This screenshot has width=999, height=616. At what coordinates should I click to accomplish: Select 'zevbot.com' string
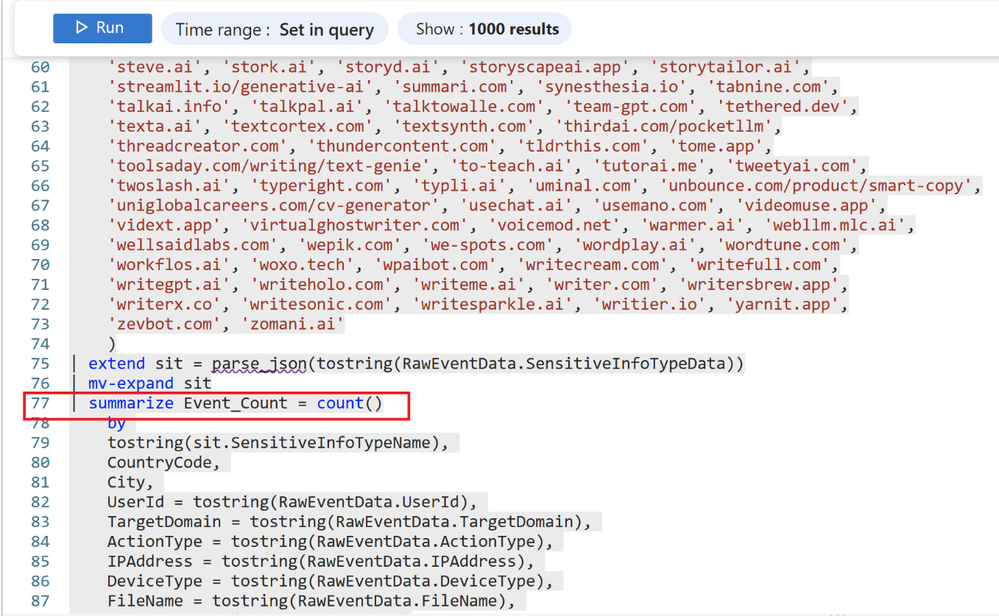(x=164, y=324)
